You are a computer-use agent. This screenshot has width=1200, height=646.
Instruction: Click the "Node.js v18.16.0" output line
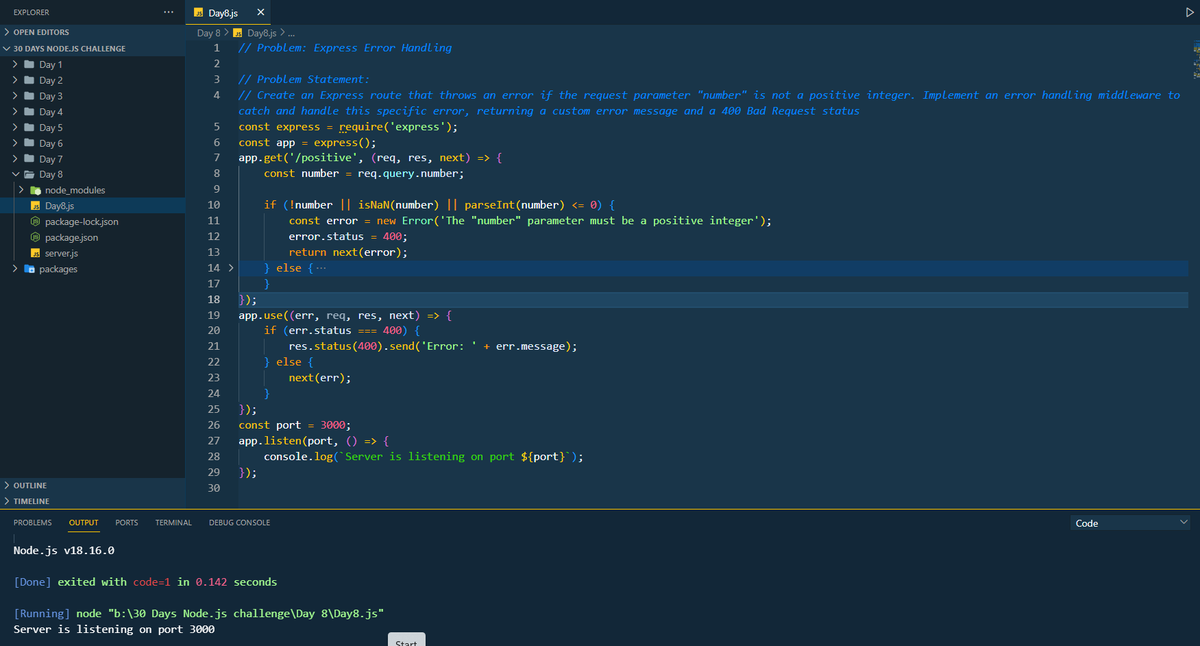point(64,550)
